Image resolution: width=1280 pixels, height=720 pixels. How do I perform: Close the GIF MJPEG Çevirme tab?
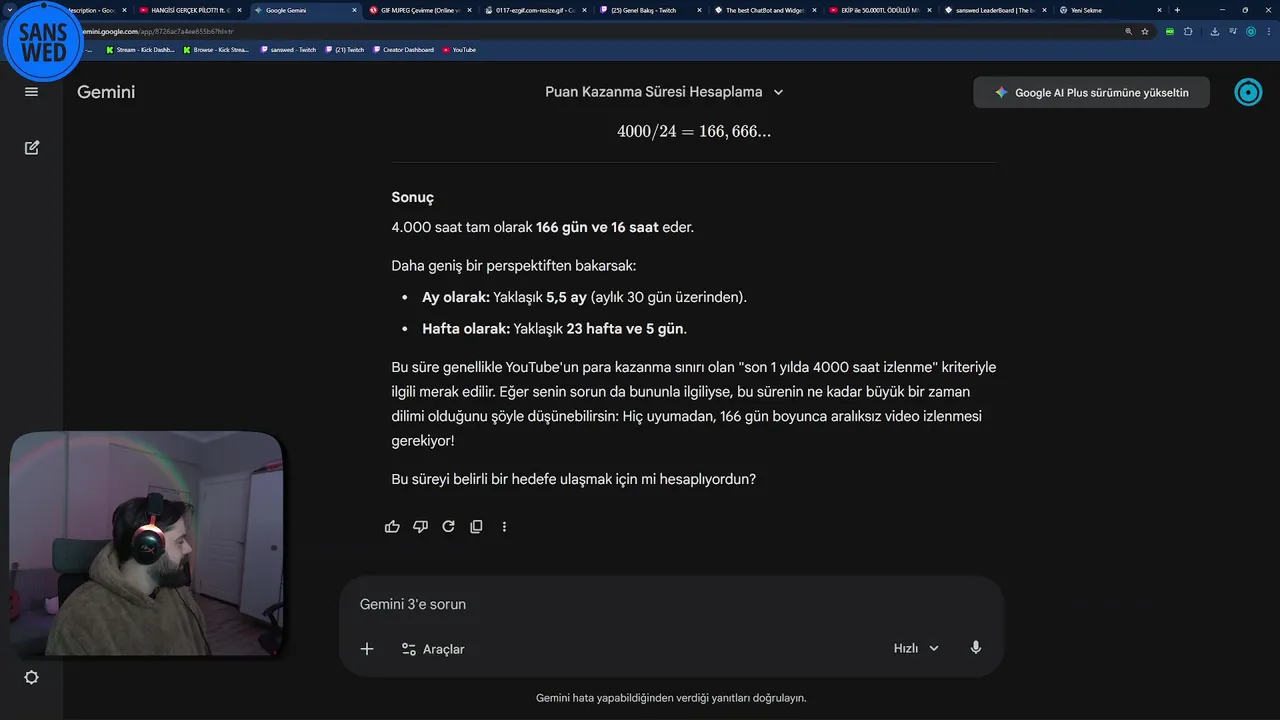click(x=469, y=10)
